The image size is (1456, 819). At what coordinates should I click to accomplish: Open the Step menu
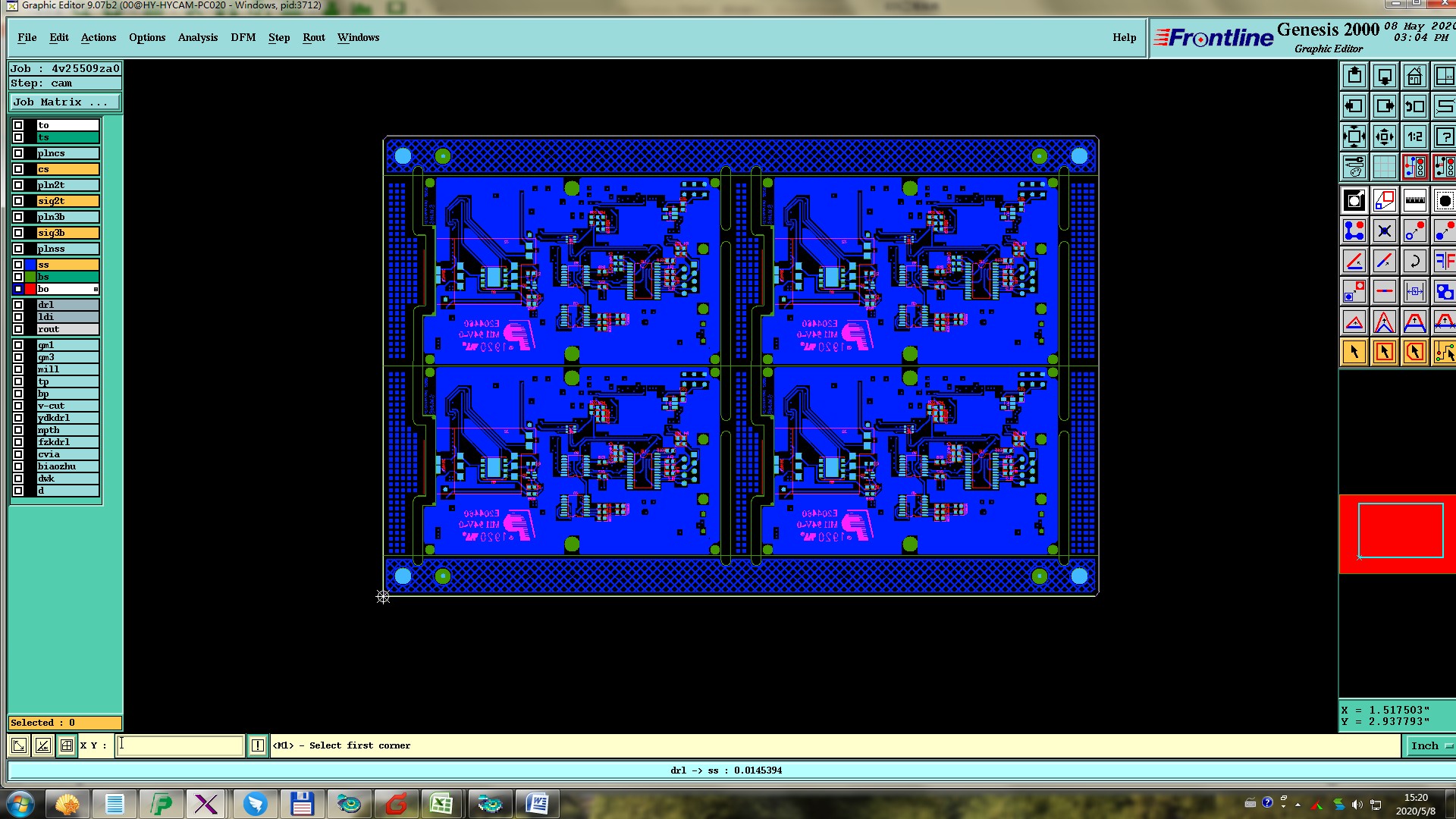[x=279, y=37]
